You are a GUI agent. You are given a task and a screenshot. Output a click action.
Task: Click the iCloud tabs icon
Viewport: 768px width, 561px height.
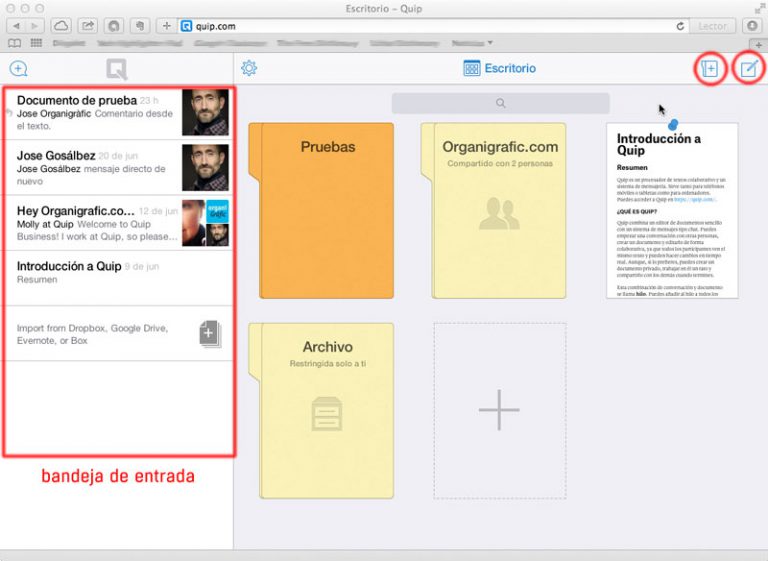tap(61, 26)
